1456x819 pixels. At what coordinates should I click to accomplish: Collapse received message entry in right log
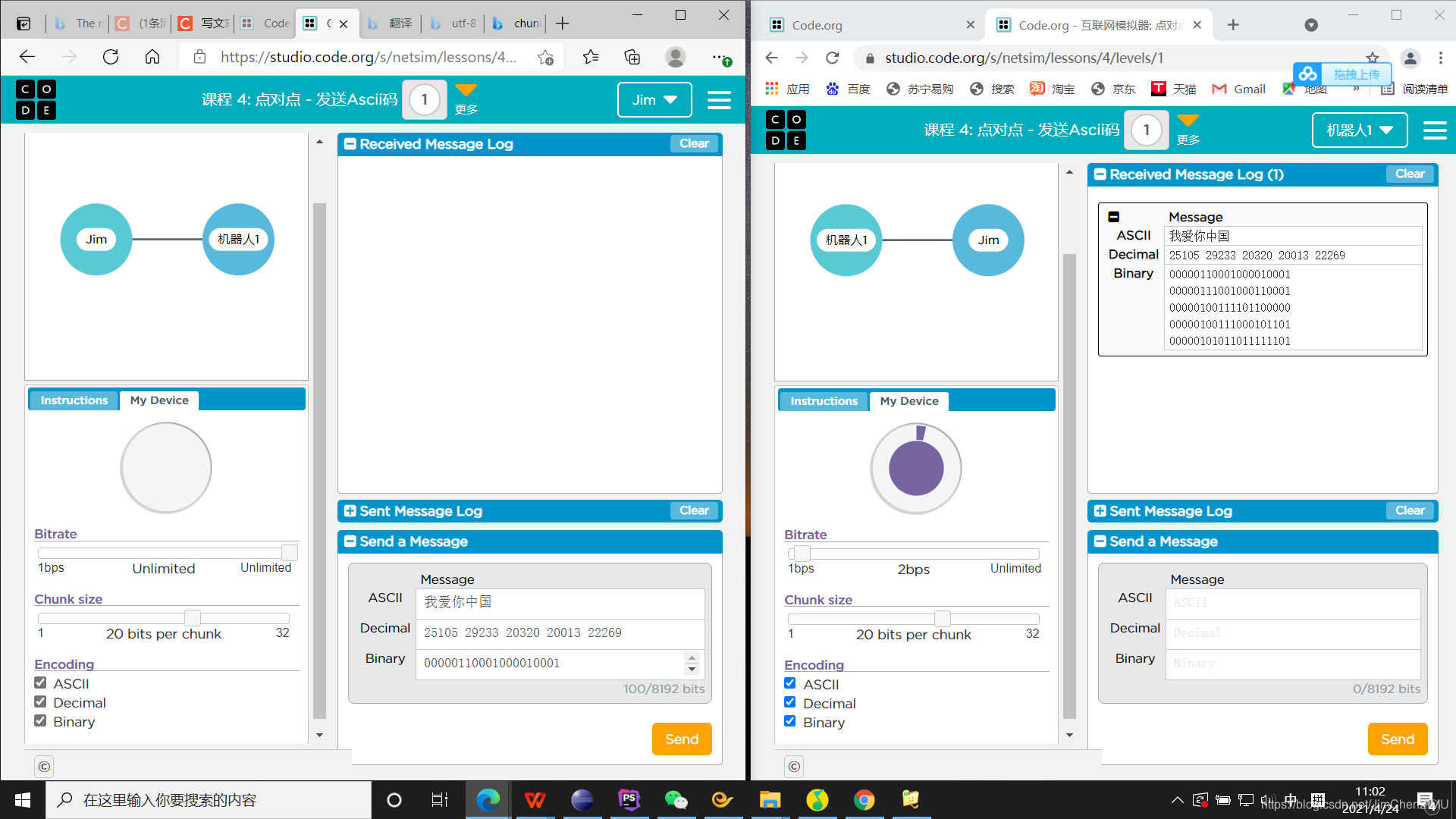(1114, 217)
